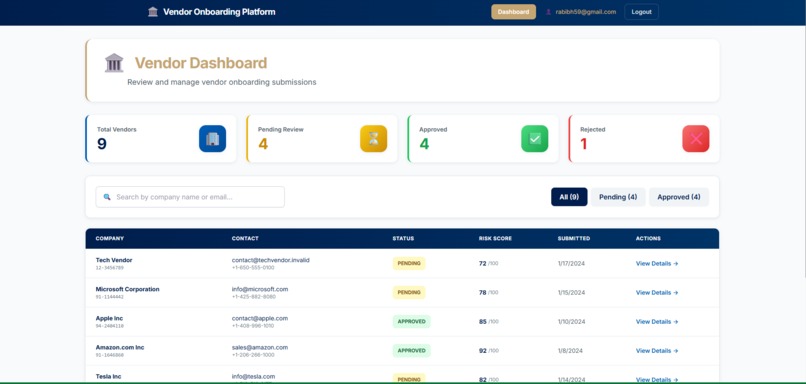
Task: Filter by Pending (4) tab
Action: [618, 197]
